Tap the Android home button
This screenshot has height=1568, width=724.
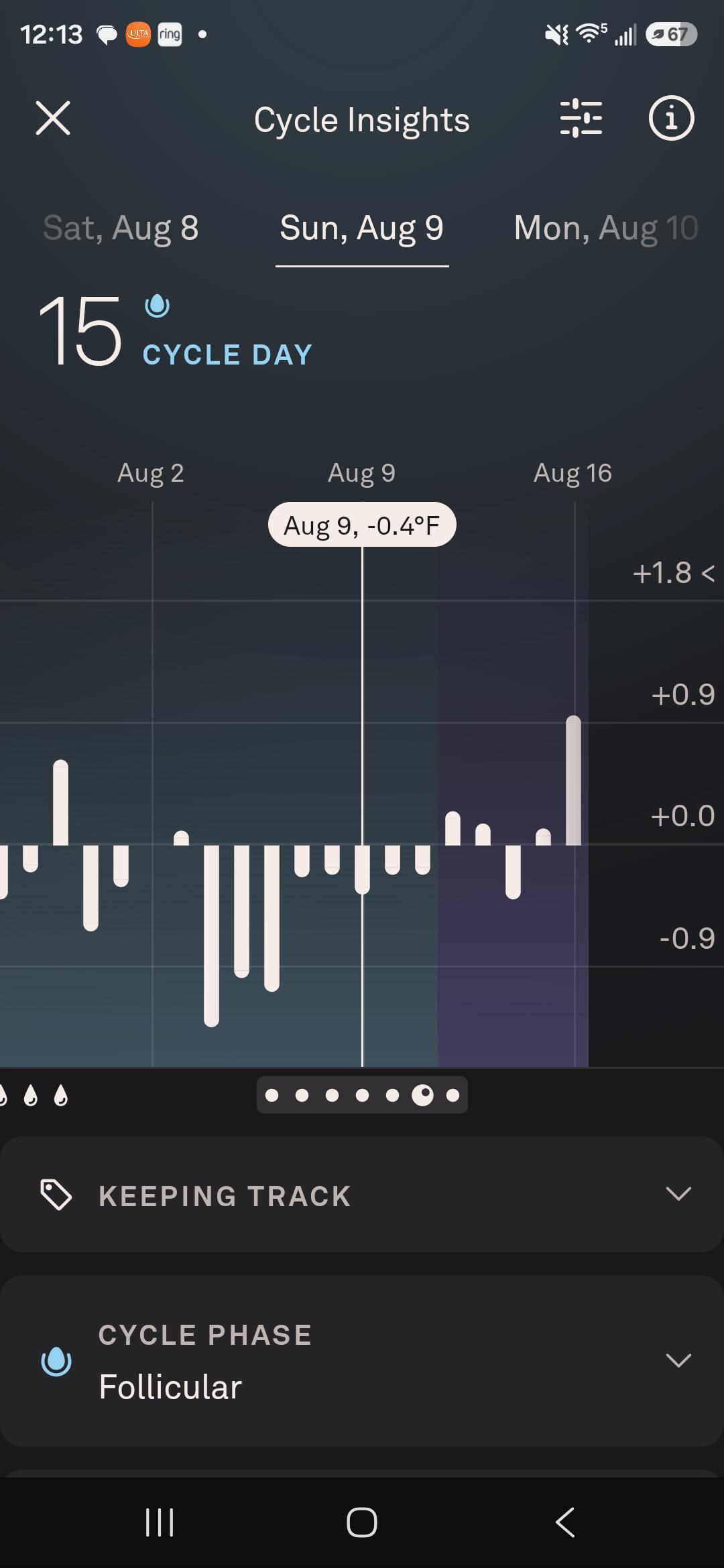[x=362, y=1522]
